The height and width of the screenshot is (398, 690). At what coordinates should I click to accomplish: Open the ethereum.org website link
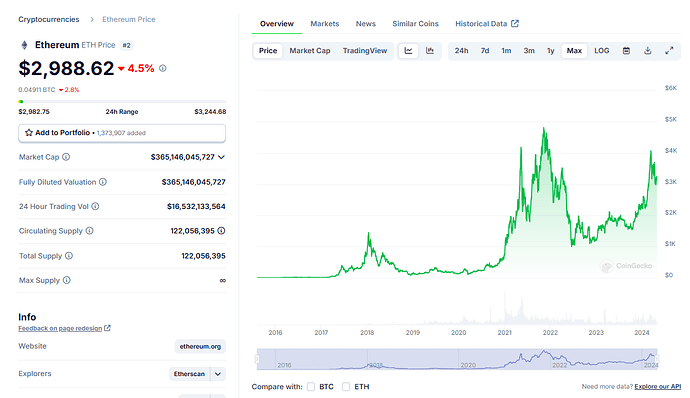(200, 346)
